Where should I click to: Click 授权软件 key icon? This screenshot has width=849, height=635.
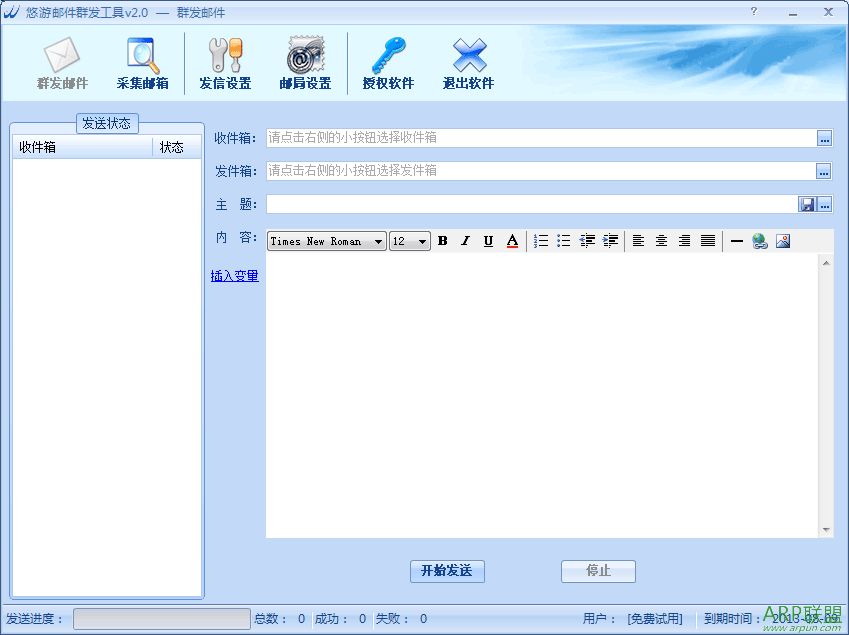[x=388, y=64]
